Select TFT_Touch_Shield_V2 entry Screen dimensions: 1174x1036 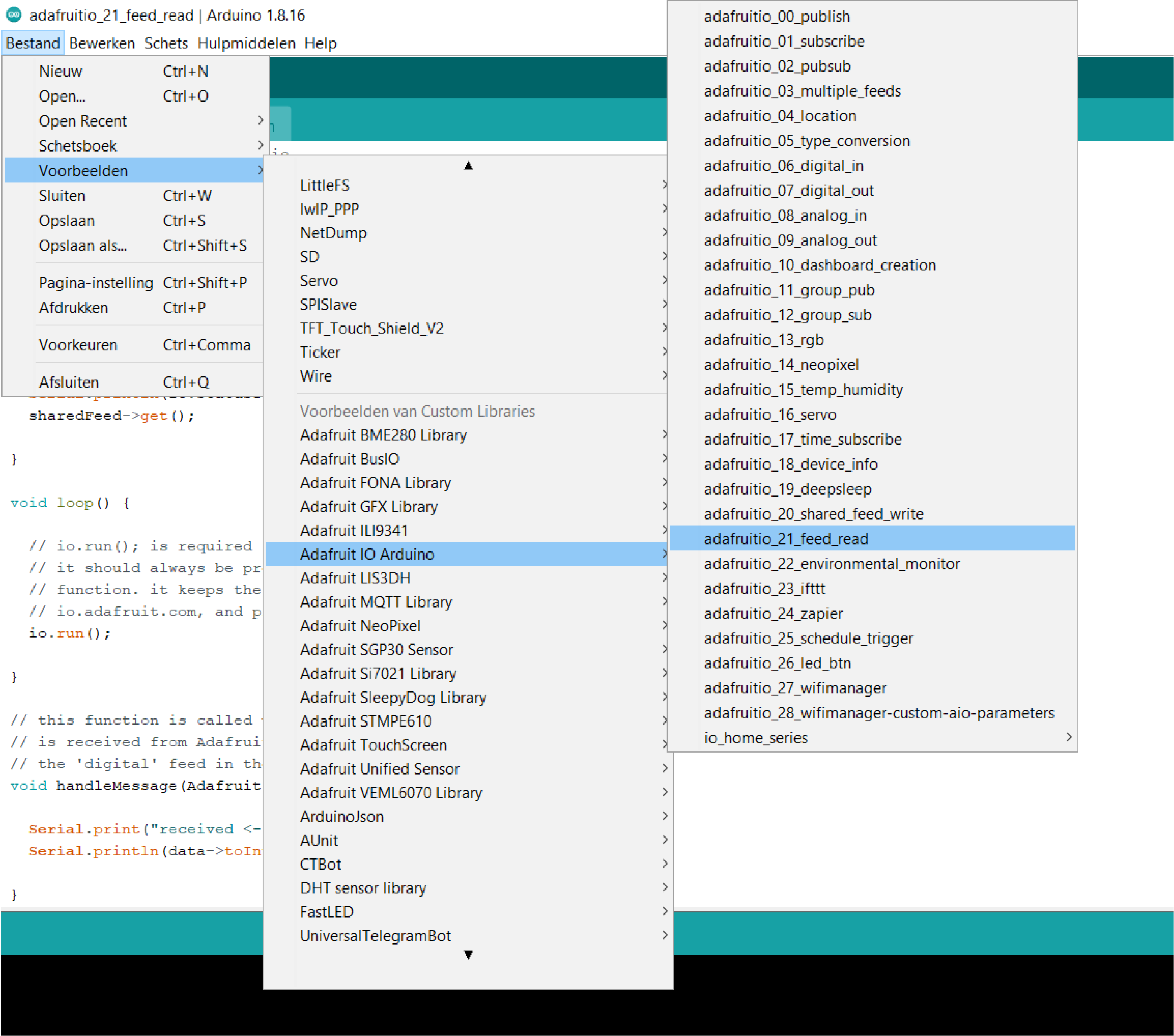[x=467, y=328]
